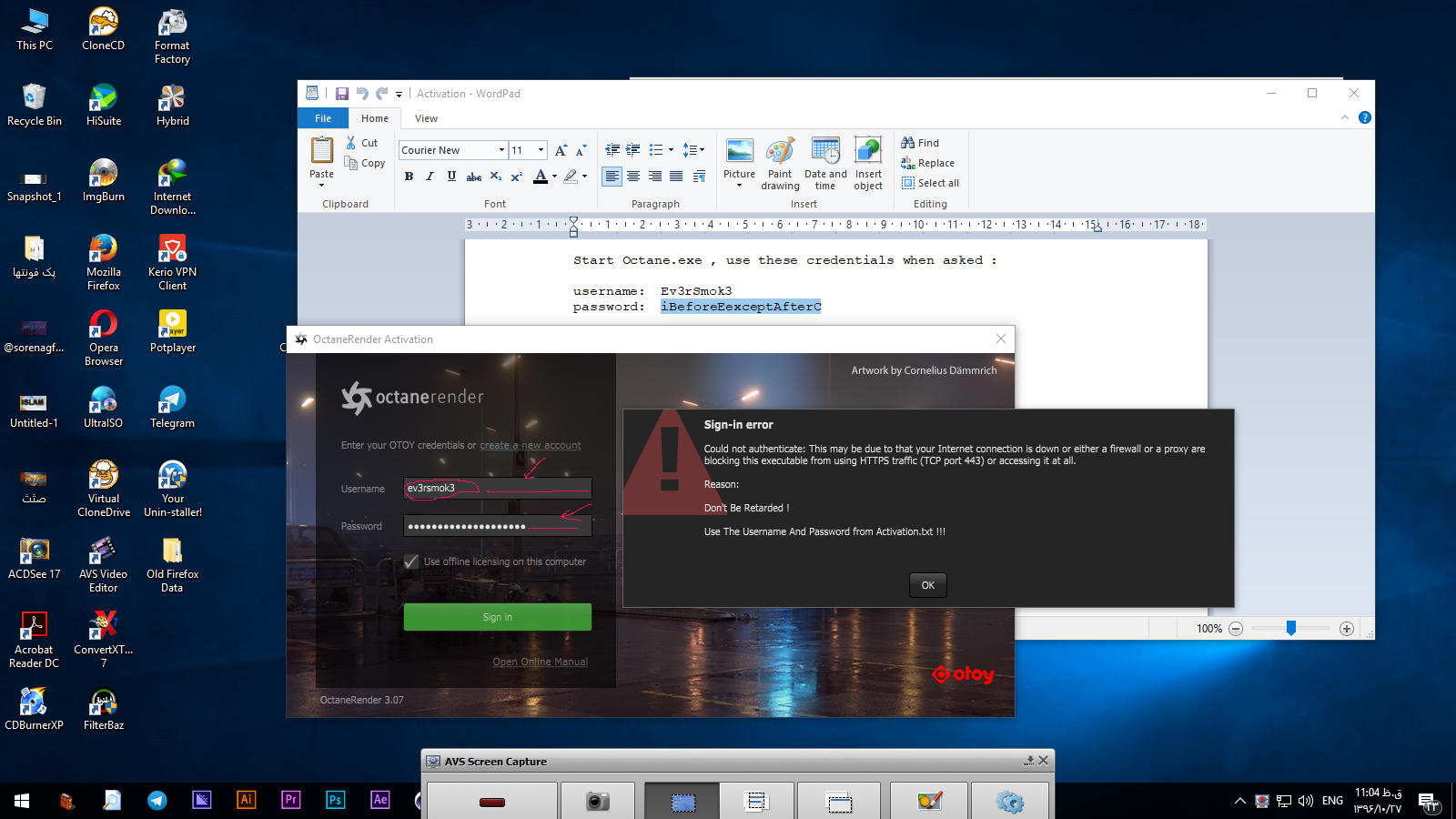Click the Save icon in WordPad quick access toolbar
1456x819 pixels.
point(342,94)
